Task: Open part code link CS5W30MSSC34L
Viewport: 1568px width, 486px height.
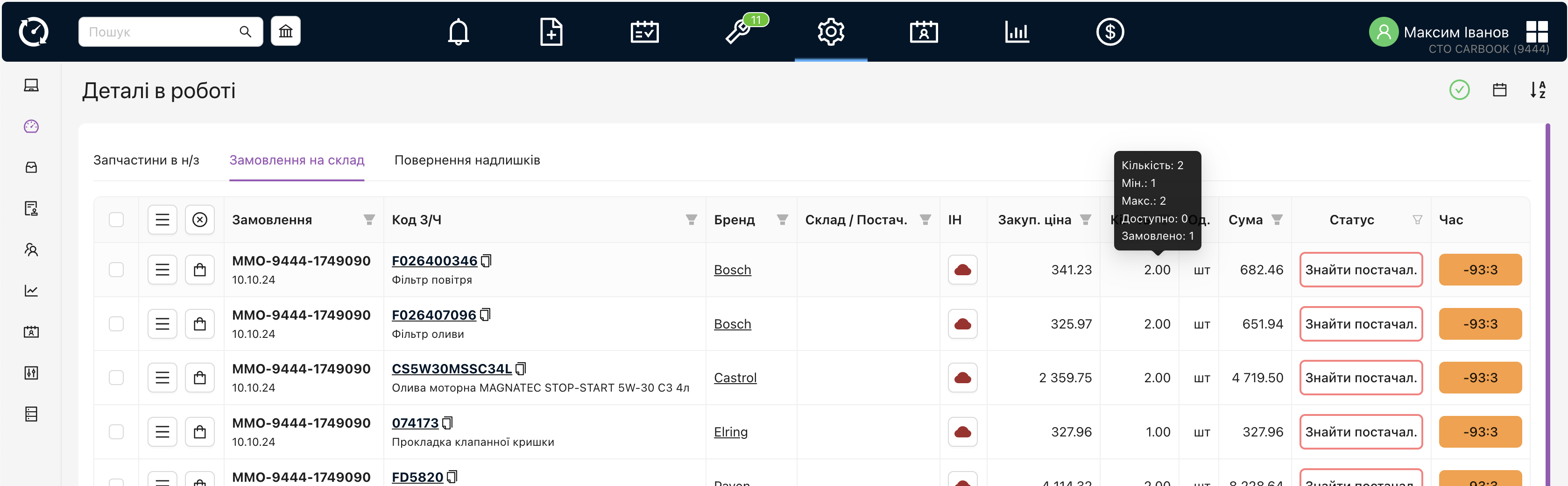Action: pos(452,369)
